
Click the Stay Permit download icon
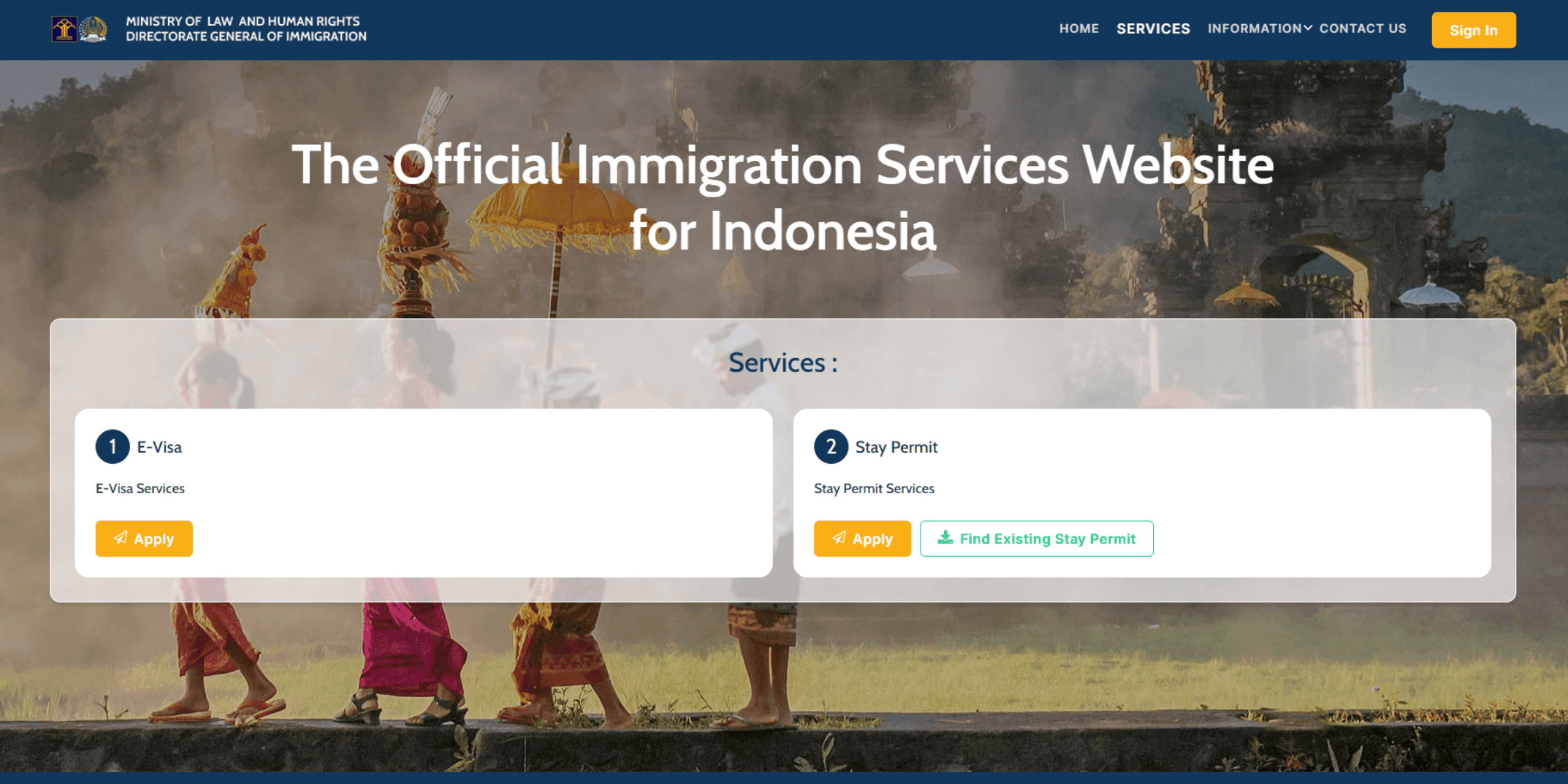[943, 538]
